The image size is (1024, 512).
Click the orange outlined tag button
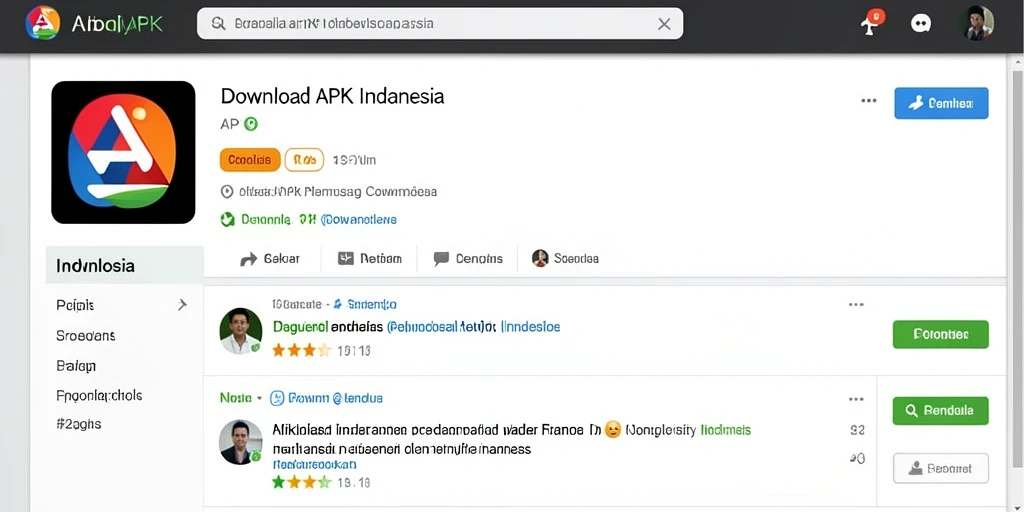(304, 160)
